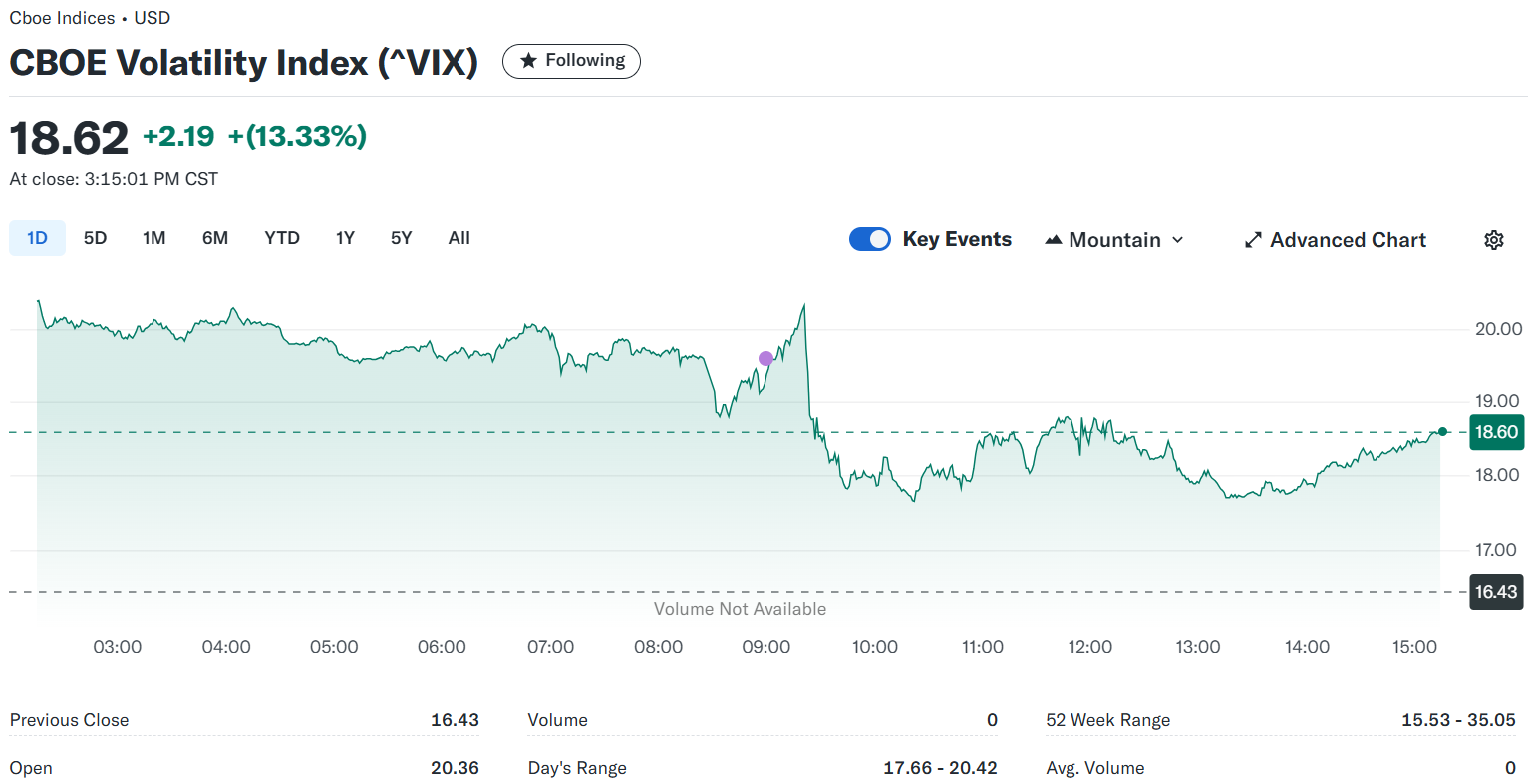Click the 18.62 current price value
Screen dimensions: 1530x784
(69, 137)
